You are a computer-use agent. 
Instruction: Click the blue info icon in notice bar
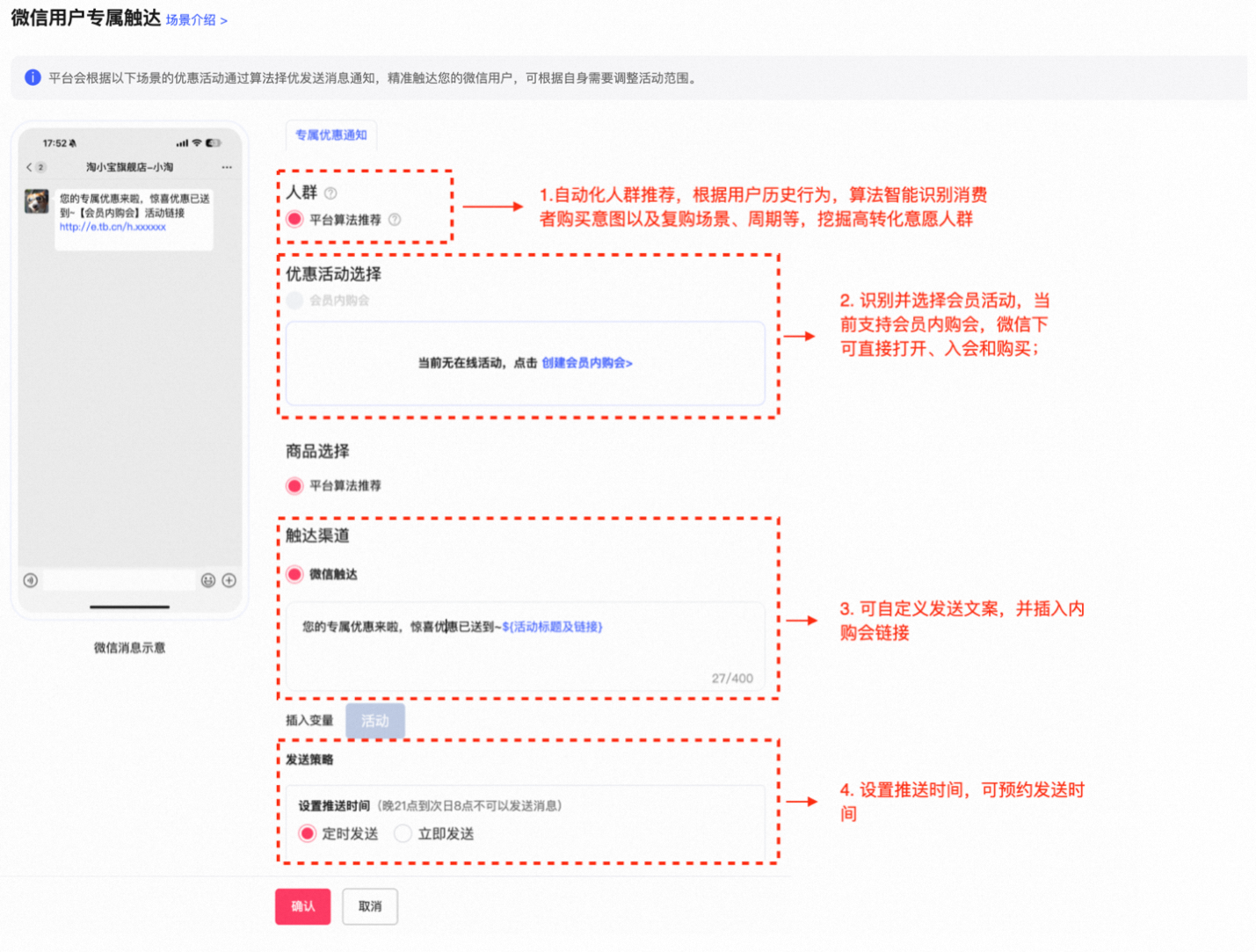click(x=33, y=77)
